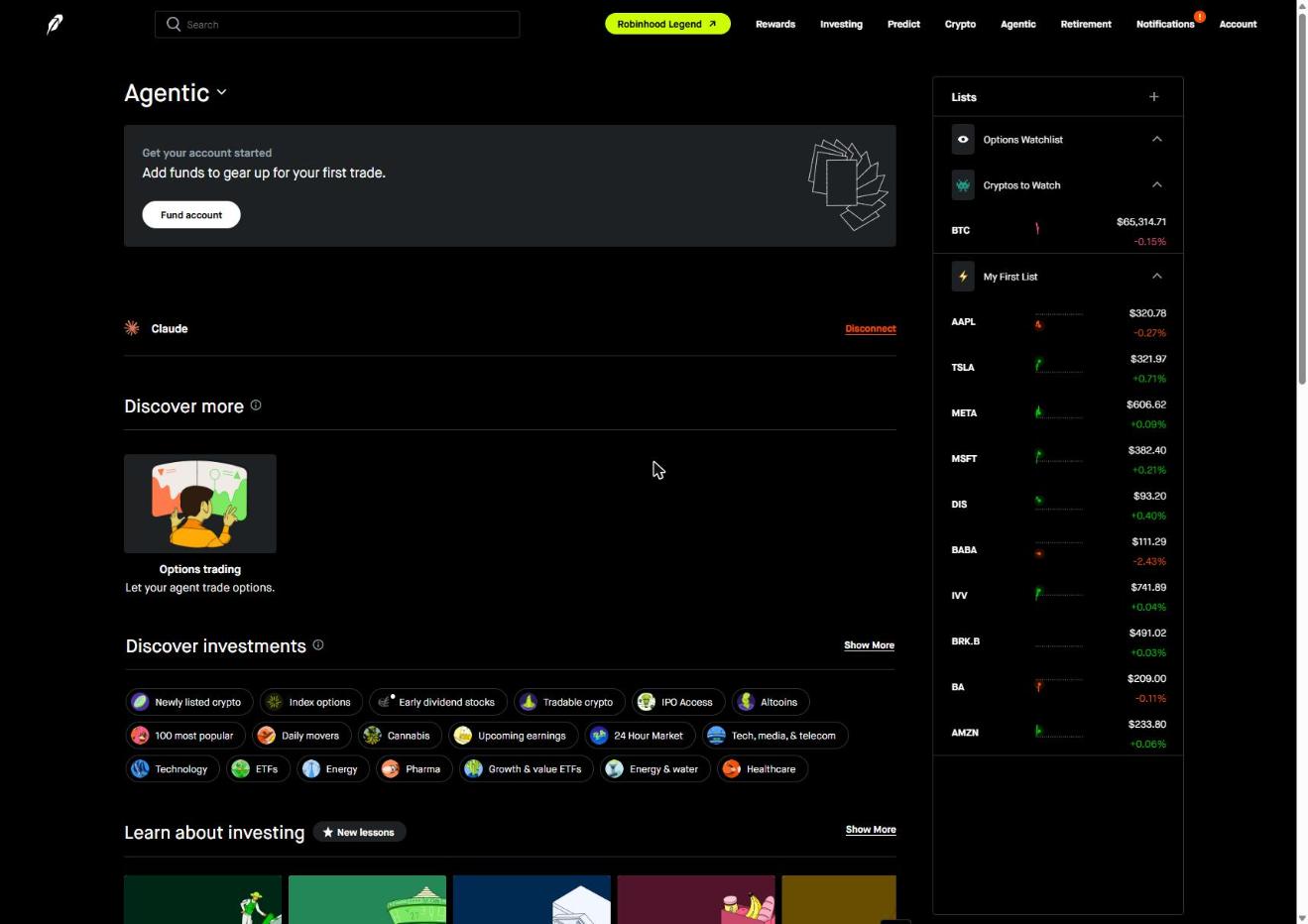Click the 24 Hour Market globe icon
Viewport: 1308px width, 924px height.
(x=599, y=736)
